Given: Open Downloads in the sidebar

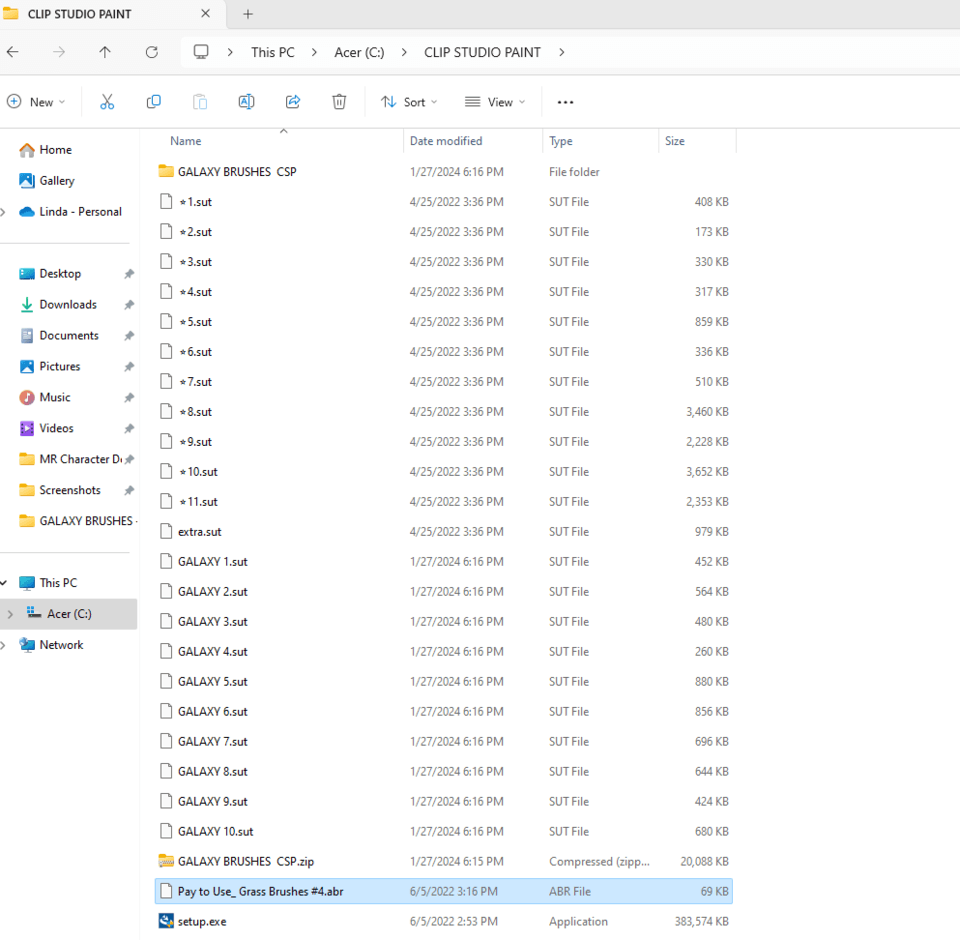Looking at the screenshot, I should click(x=68, y=305).
